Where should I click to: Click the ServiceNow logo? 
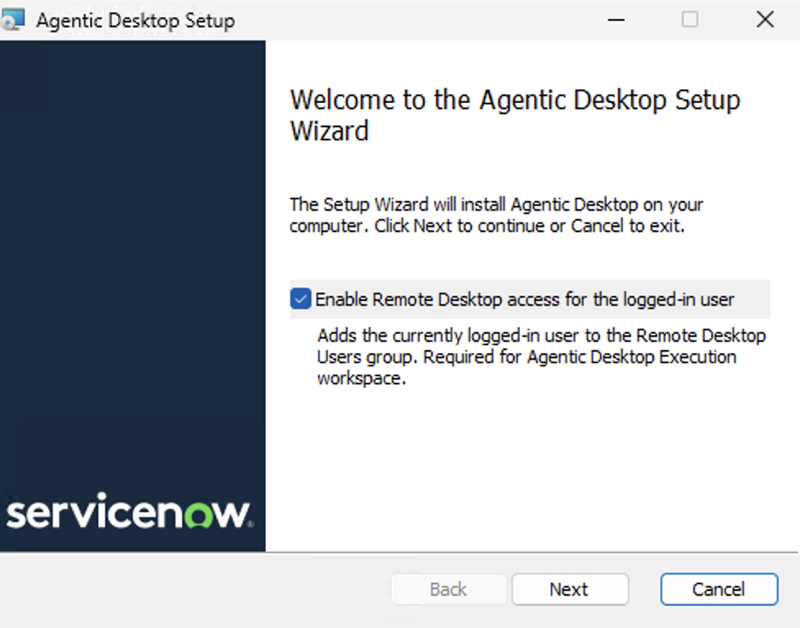(x=130, y=511)
